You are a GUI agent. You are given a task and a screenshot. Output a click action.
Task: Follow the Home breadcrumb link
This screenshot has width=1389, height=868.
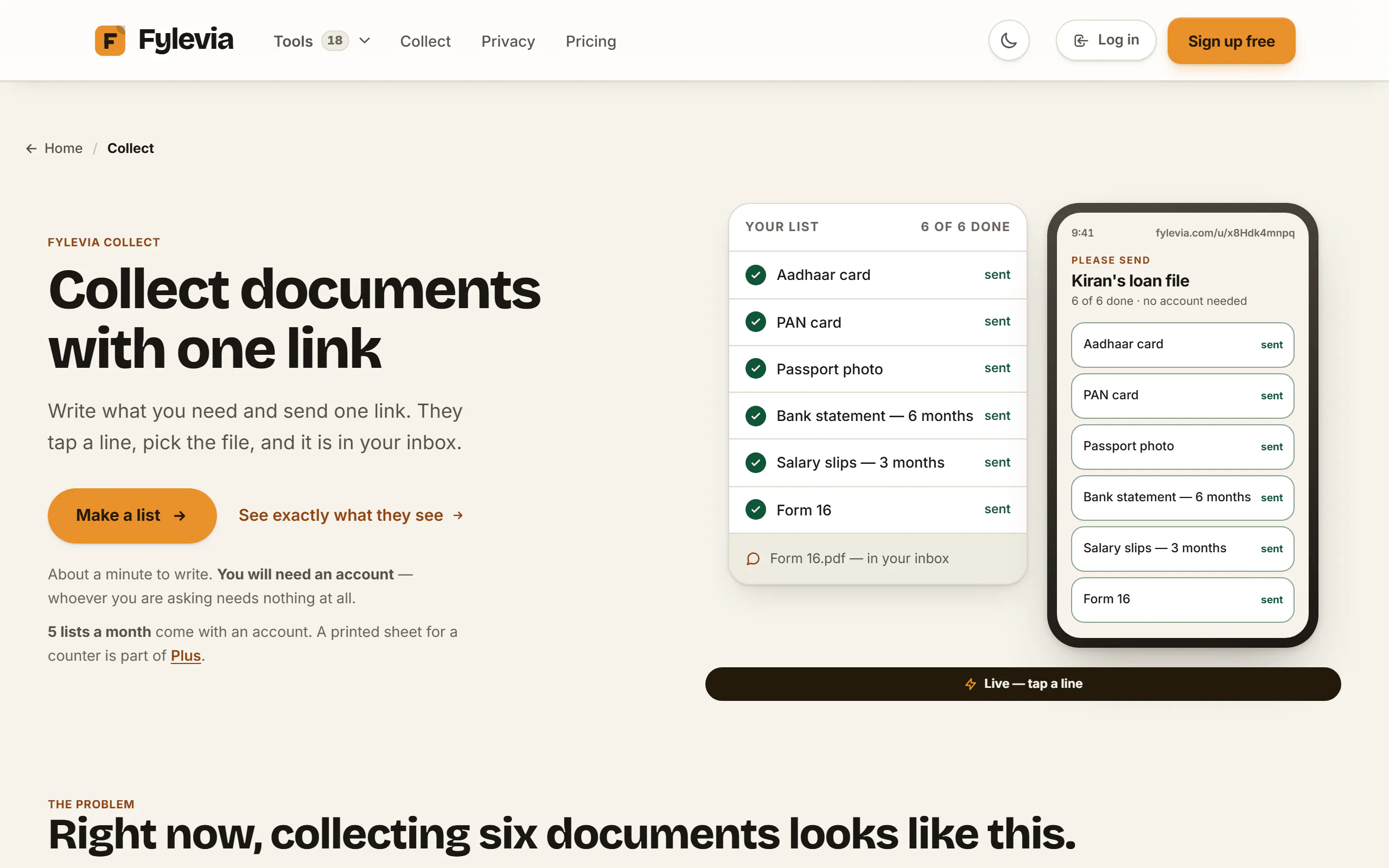tap(63, 148)
